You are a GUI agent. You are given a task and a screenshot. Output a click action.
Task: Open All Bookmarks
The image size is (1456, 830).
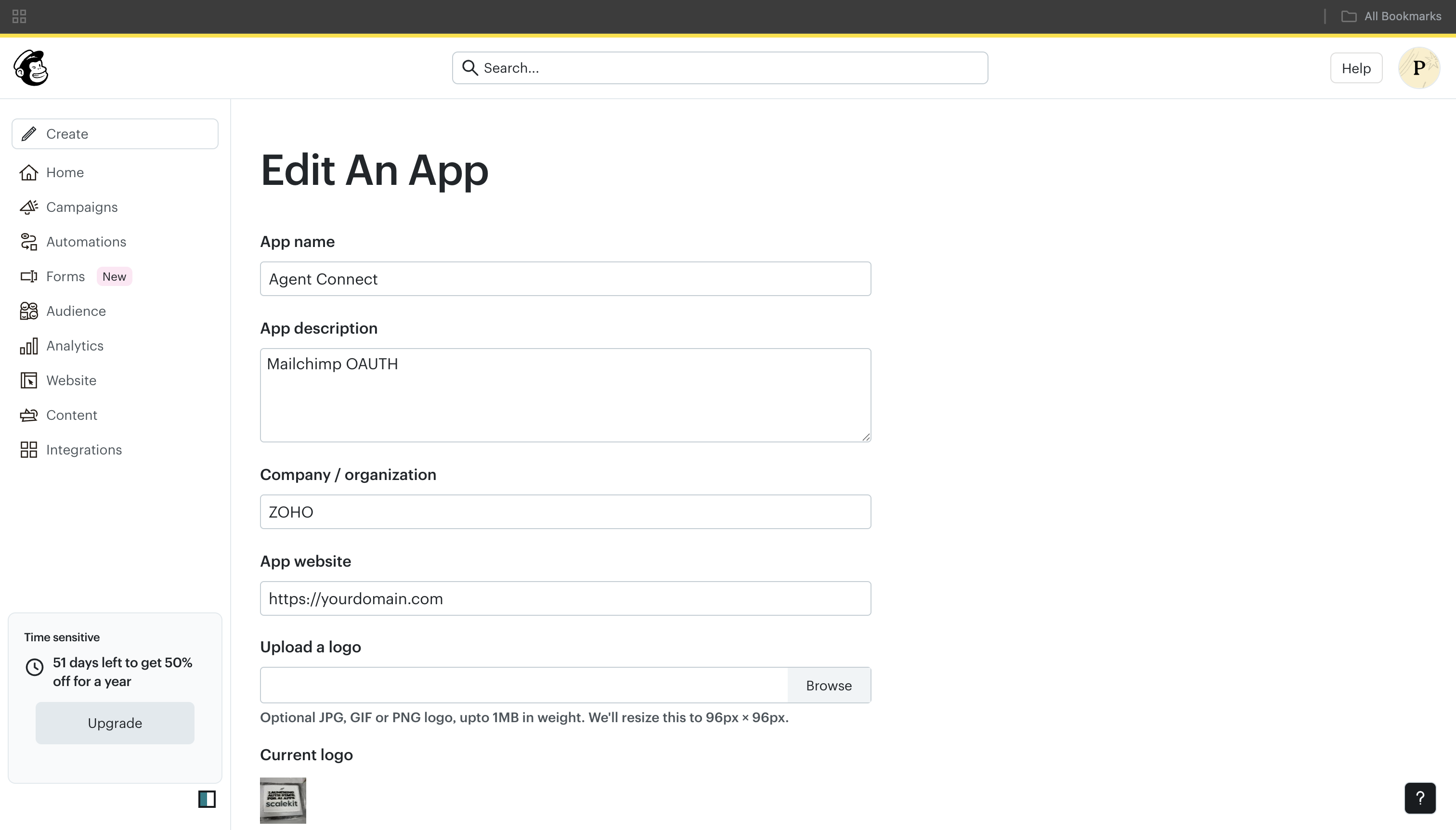[1391, 16]
